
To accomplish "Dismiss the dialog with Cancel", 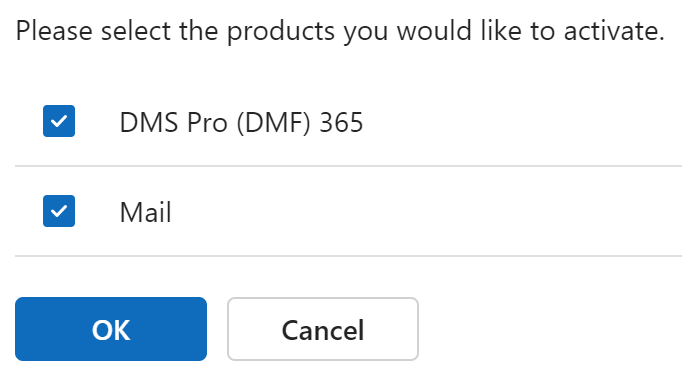I will [x=323, y=329].
